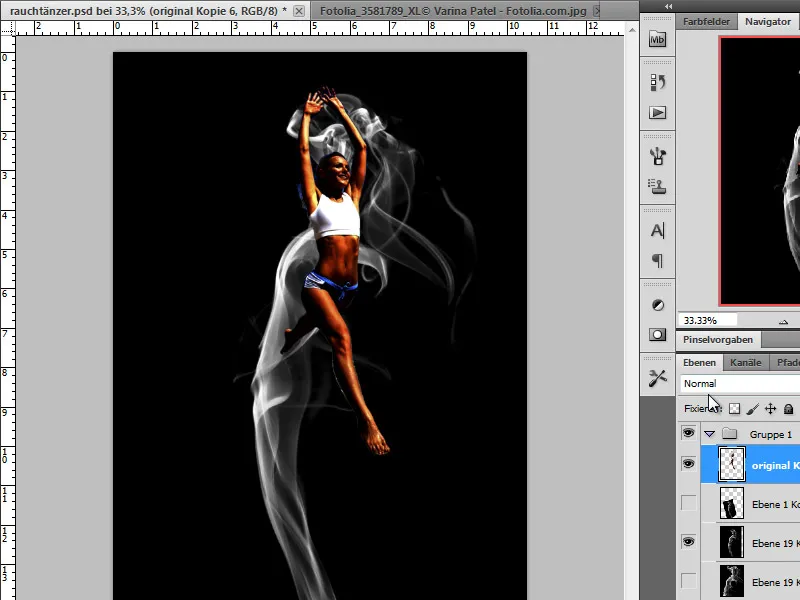This screenshot has width=800, height=600.
Task: Open the Paragraph panel icon
Action: [x=657, y=261]
